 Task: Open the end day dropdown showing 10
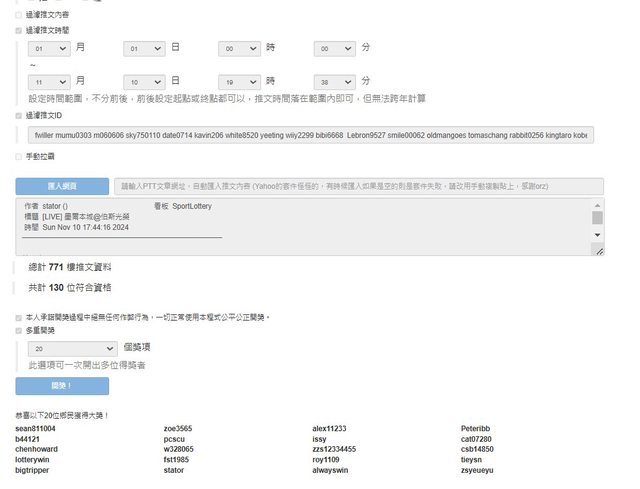(145, 81)
